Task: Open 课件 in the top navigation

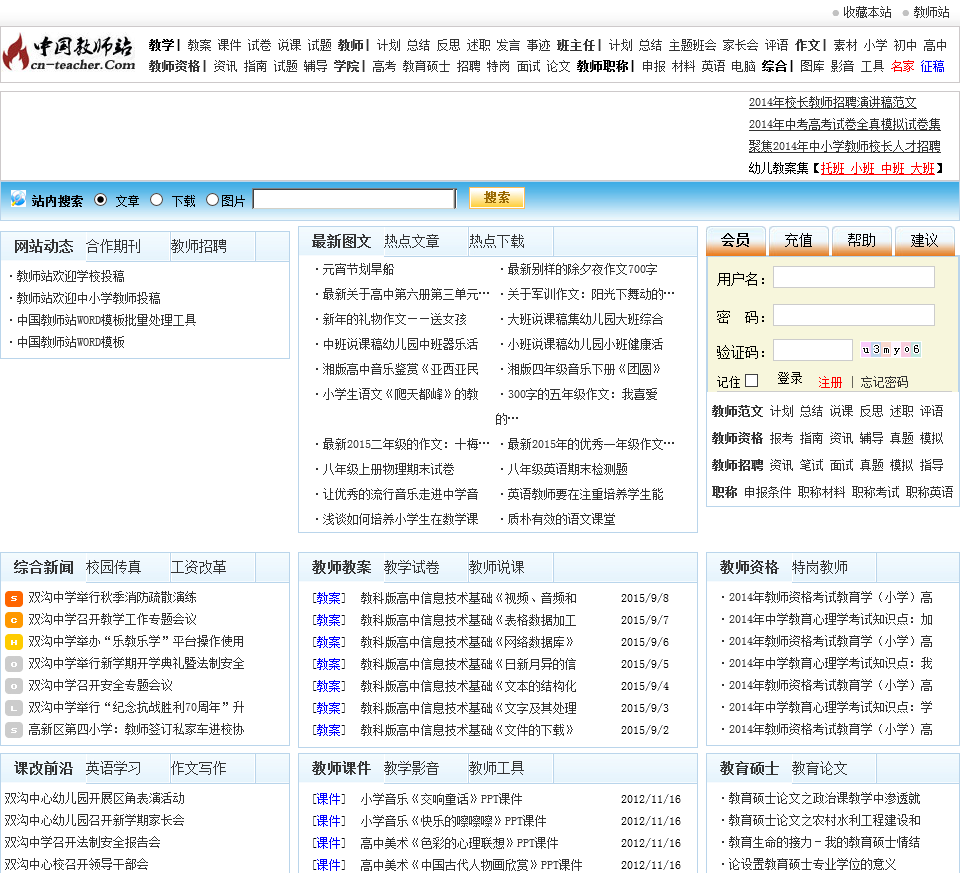Action: click(229, 45)
